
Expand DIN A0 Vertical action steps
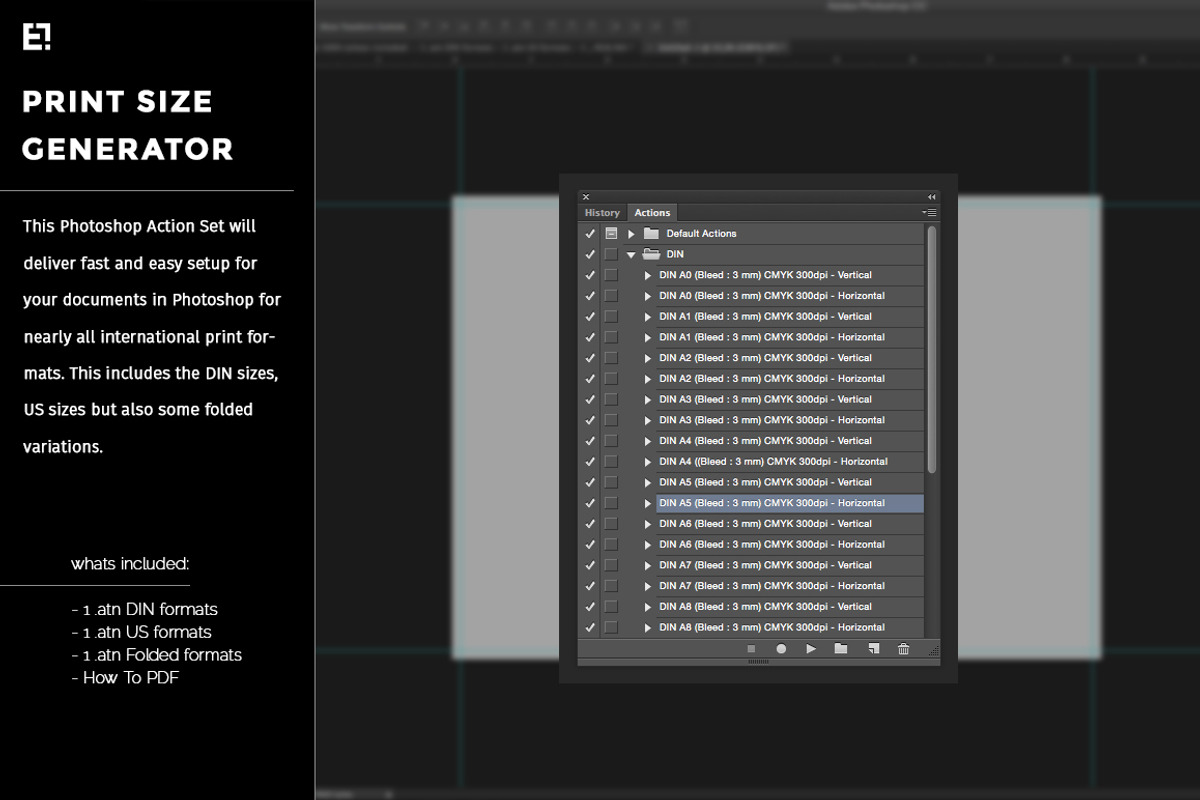point(648,275)
